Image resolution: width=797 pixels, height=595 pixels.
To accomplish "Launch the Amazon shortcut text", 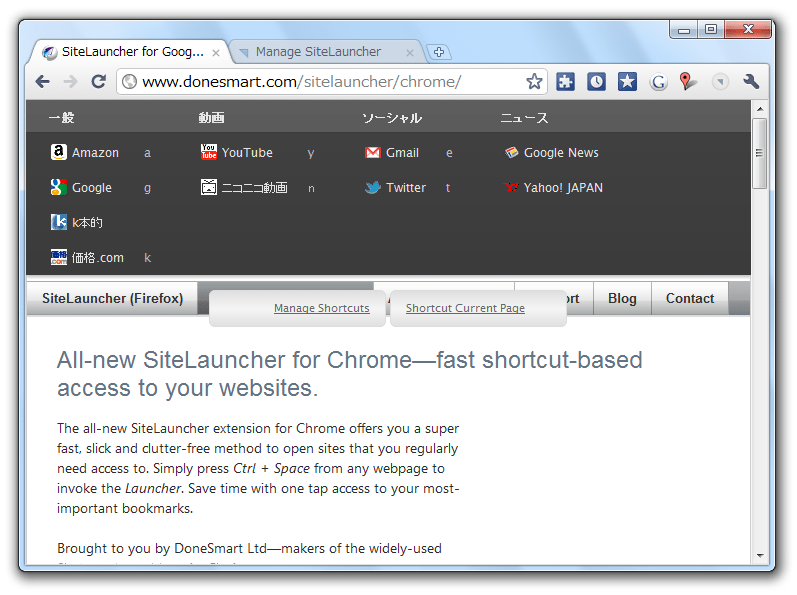I will 95,152.
